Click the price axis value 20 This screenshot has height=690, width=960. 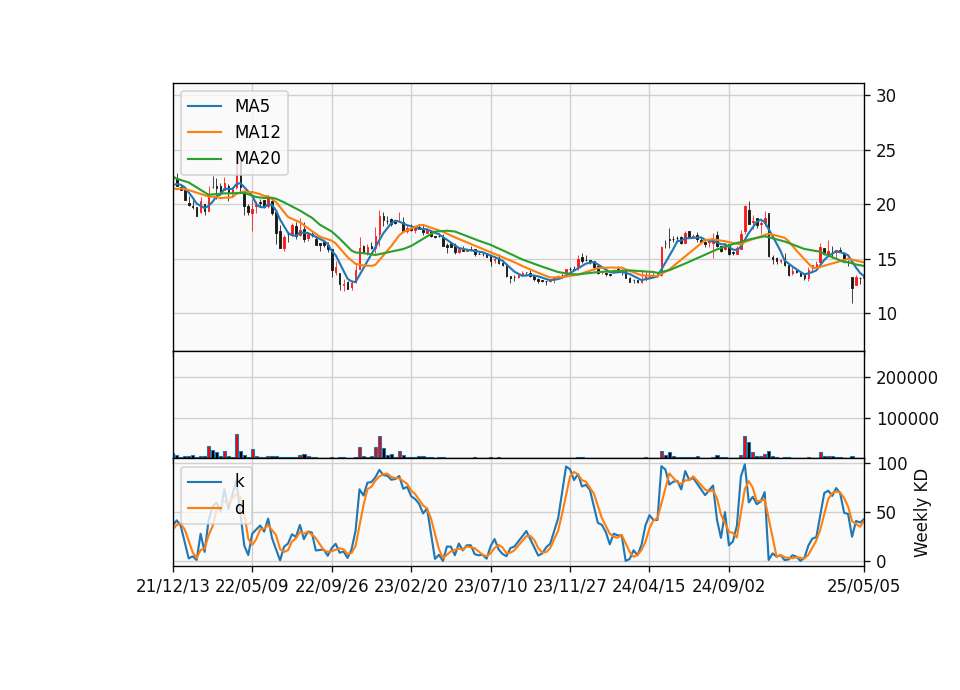pyautogui.click(x=886, y=205)
